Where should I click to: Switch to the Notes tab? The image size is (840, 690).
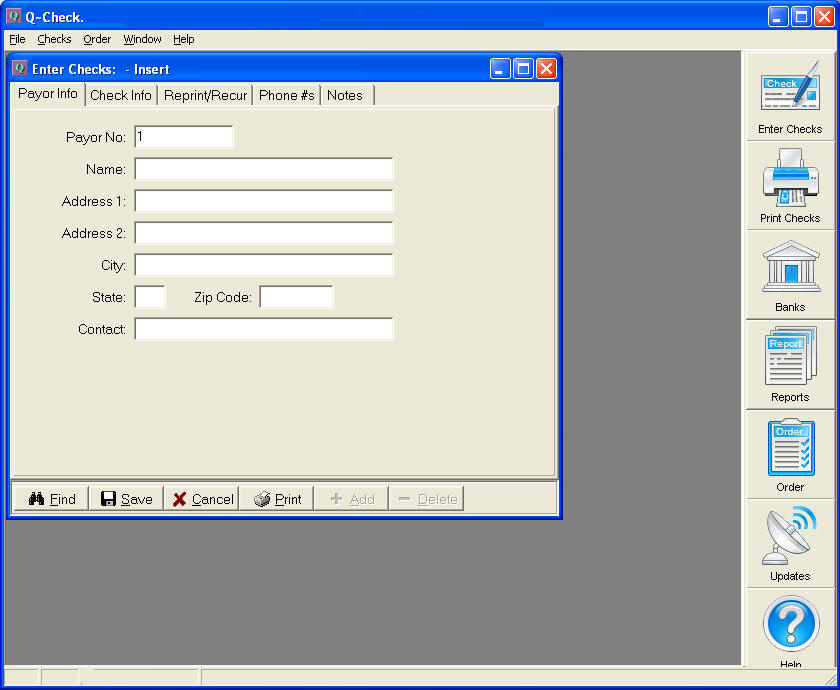click(x=345, y=95)
